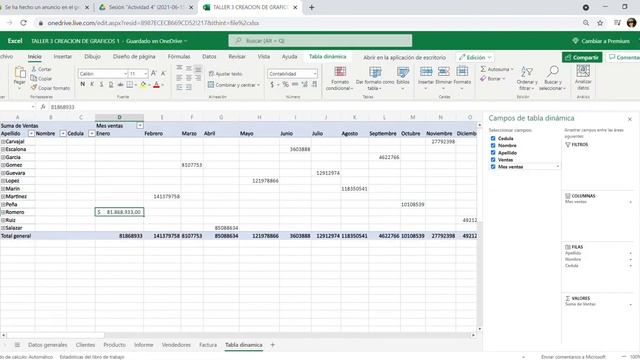Click the cell borders icon
Viewport: 640px width, 360px height.
click(x=129, y=84)
